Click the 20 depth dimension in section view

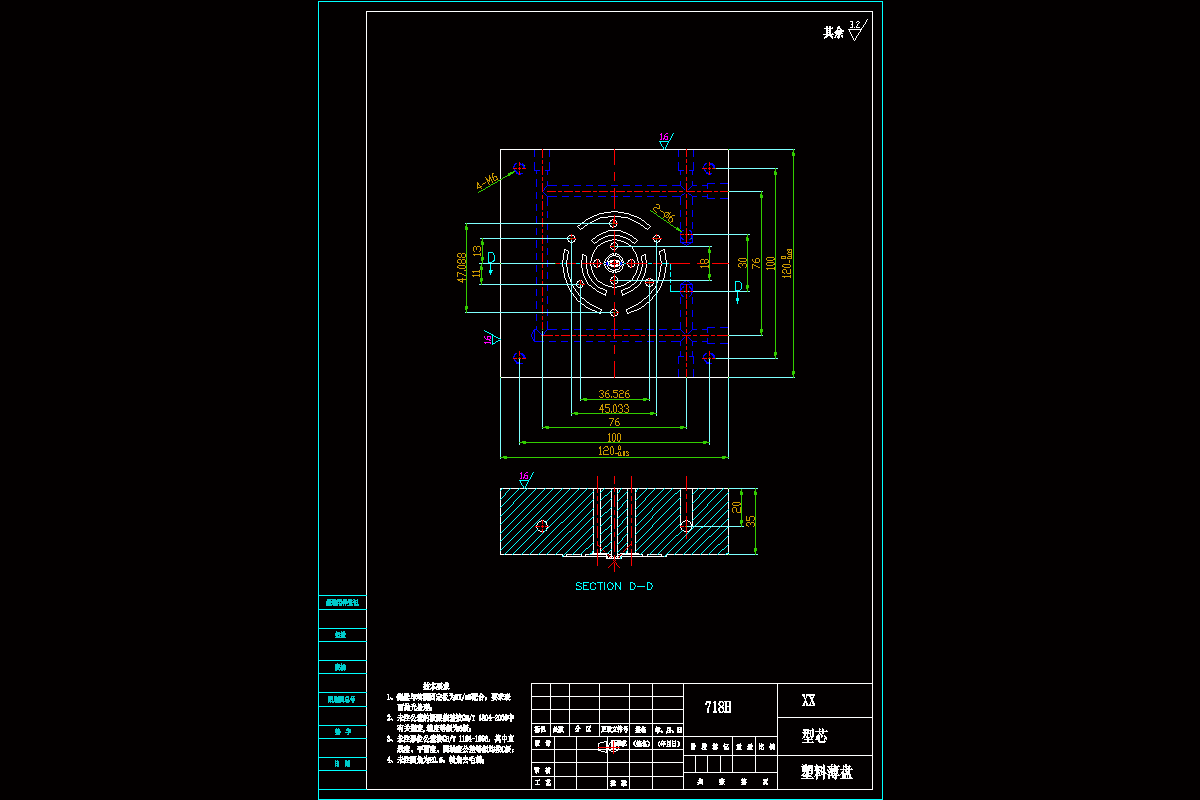click(738, 508)
